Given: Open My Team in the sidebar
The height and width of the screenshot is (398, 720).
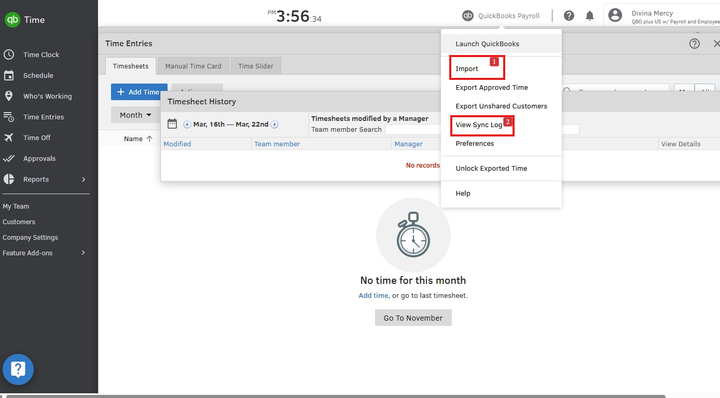Looking at the screenshot, I should coord(16,207).
